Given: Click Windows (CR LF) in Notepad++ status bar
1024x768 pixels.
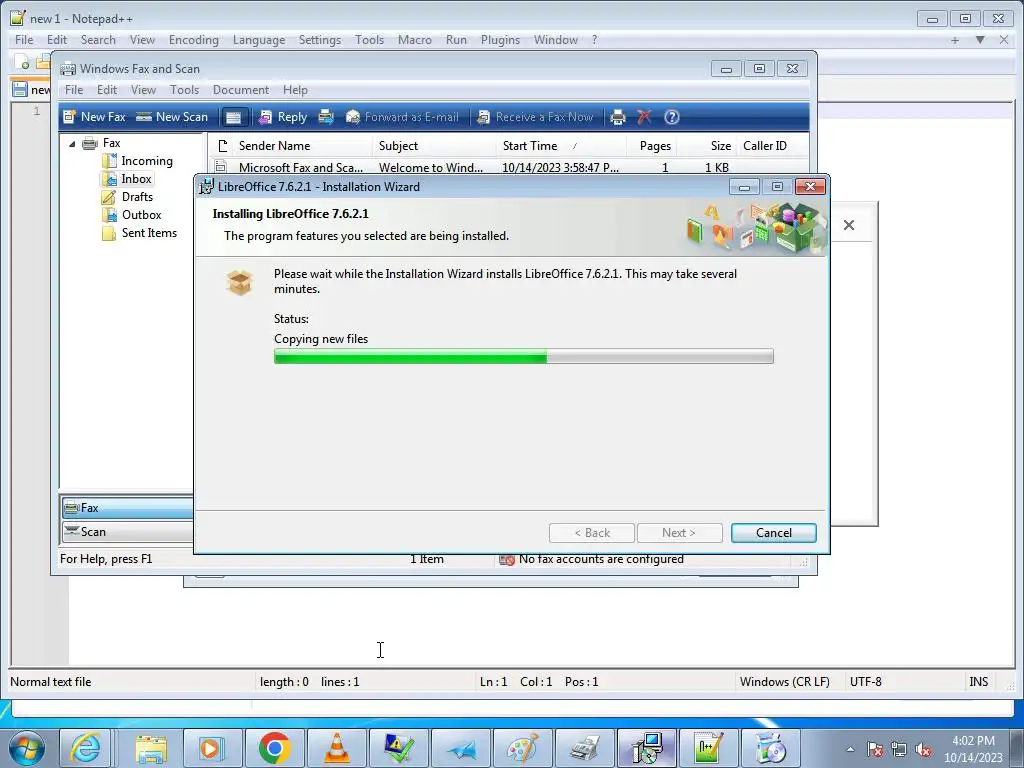Looking at the screenshot, I should [x=784, y=682].
